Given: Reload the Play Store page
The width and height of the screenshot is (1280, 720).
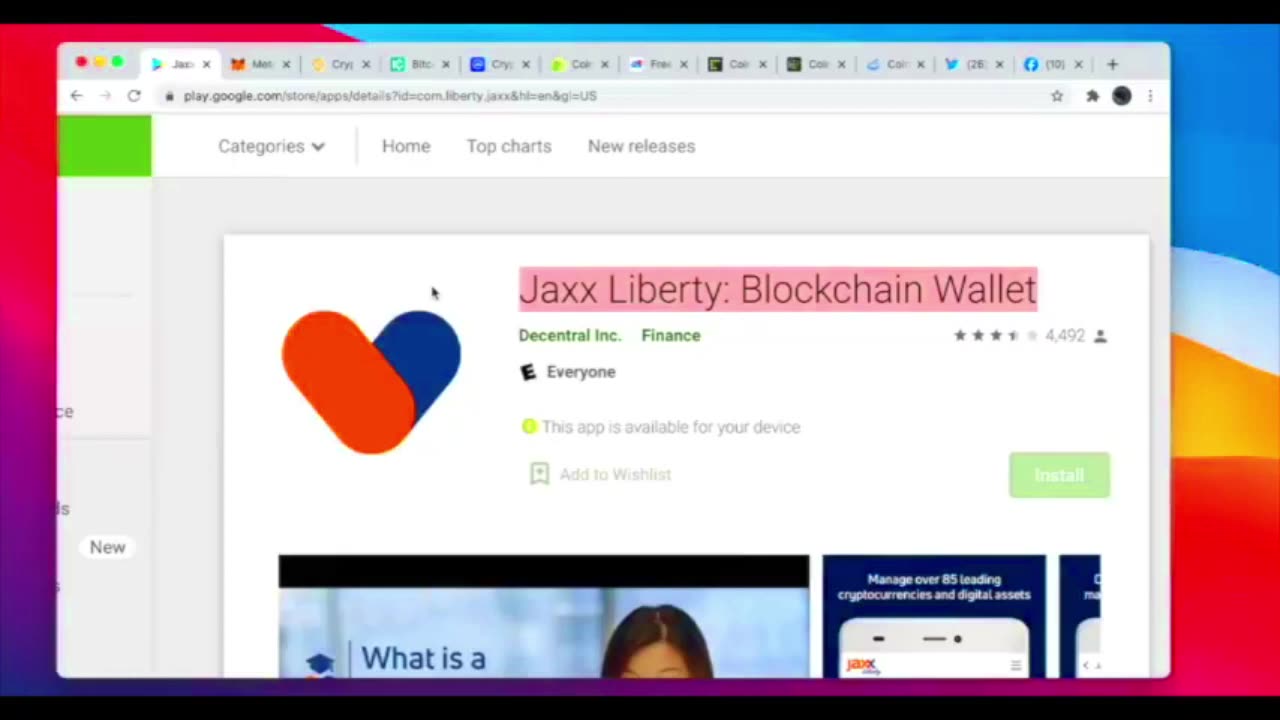Looking at the screenshot, I should tap(134, 95).
